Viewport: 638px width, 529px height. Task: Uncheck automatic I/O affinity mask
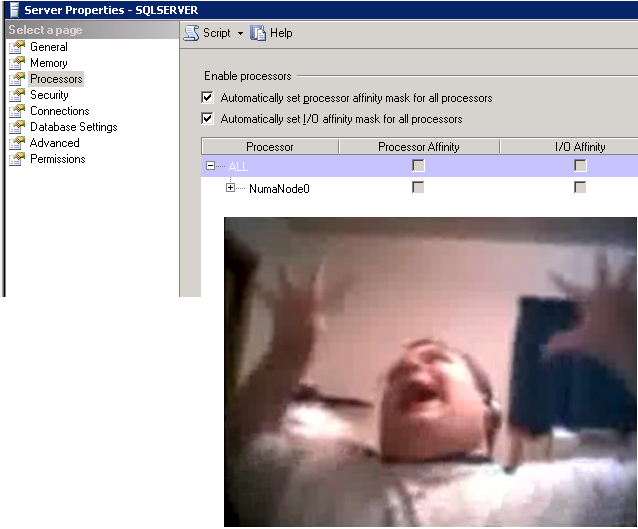click(208, 118)
